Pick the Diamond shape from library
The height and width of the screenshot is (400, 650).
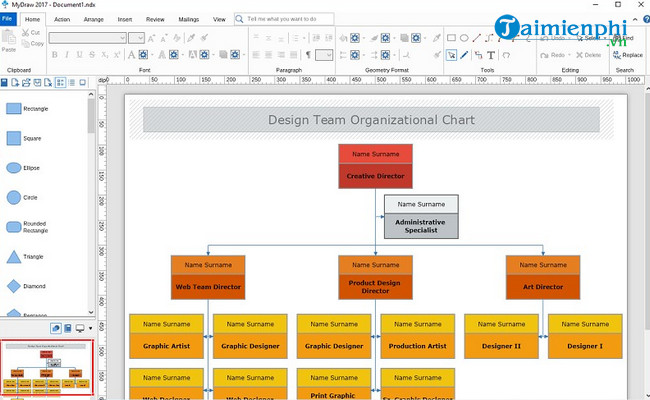(14, 286)
